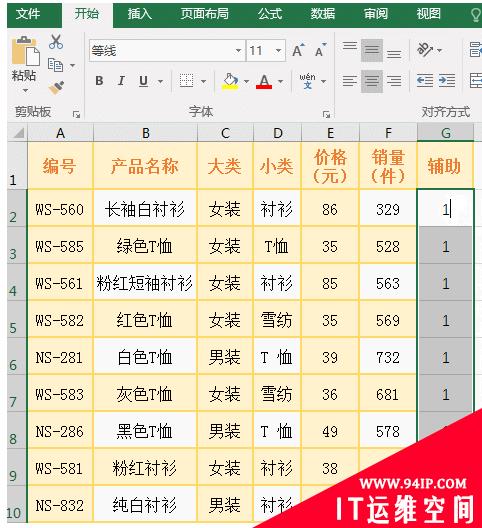Switch to the 视图 tab
Image resolution: width=482 pixels, height=528 pixels.
(x=428, y=14)
